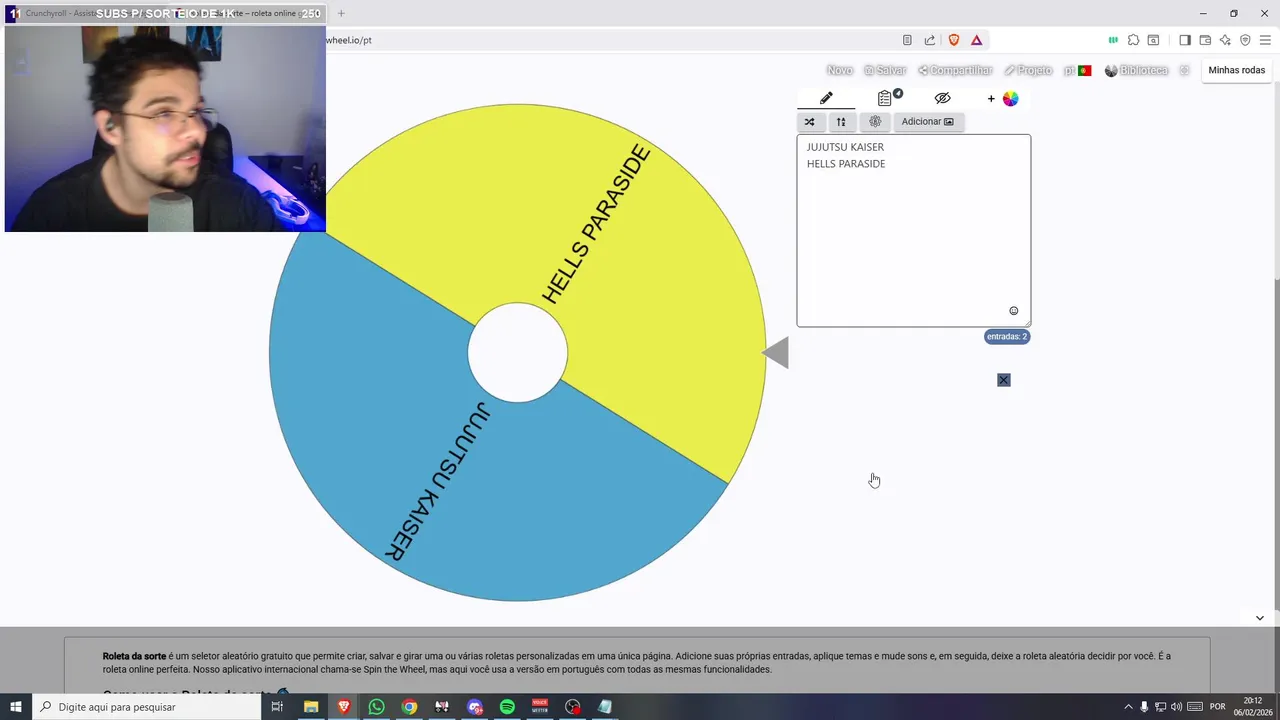Click the Adicionar image button

pyautogui.click(x=927, y=122)
